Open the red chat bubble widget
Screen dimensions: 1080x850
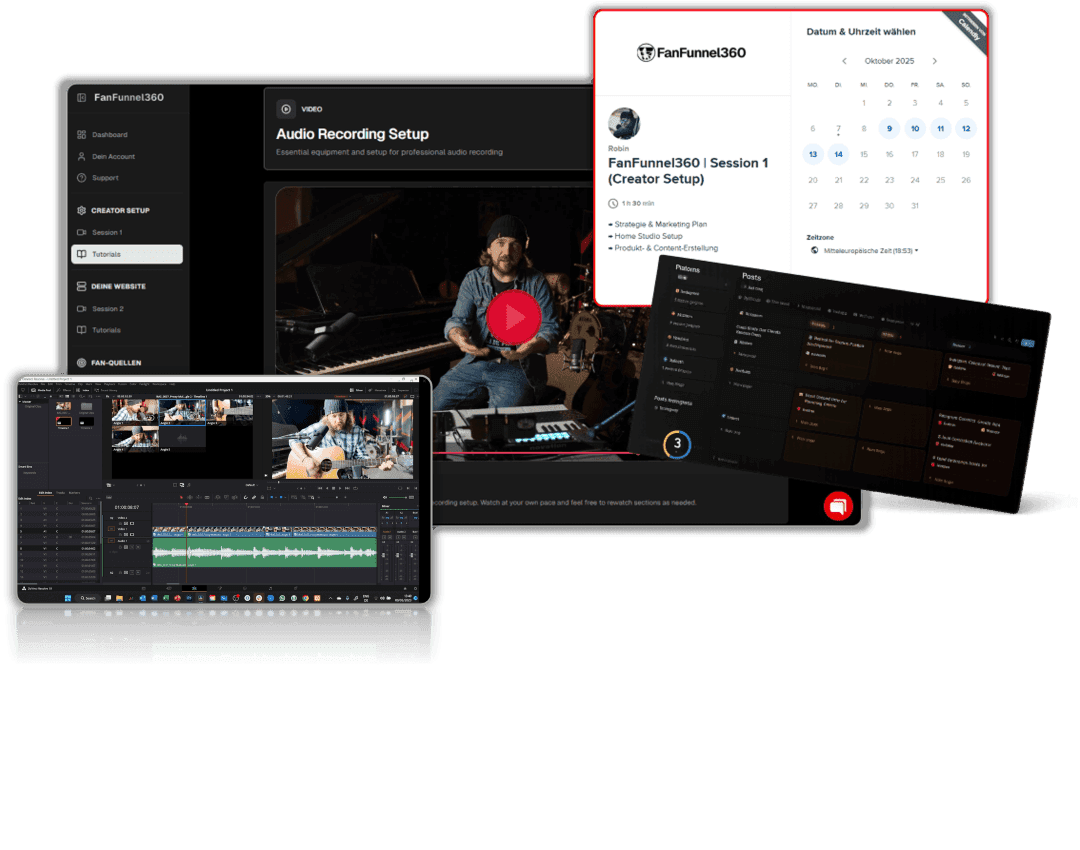(x=838, y=507)
